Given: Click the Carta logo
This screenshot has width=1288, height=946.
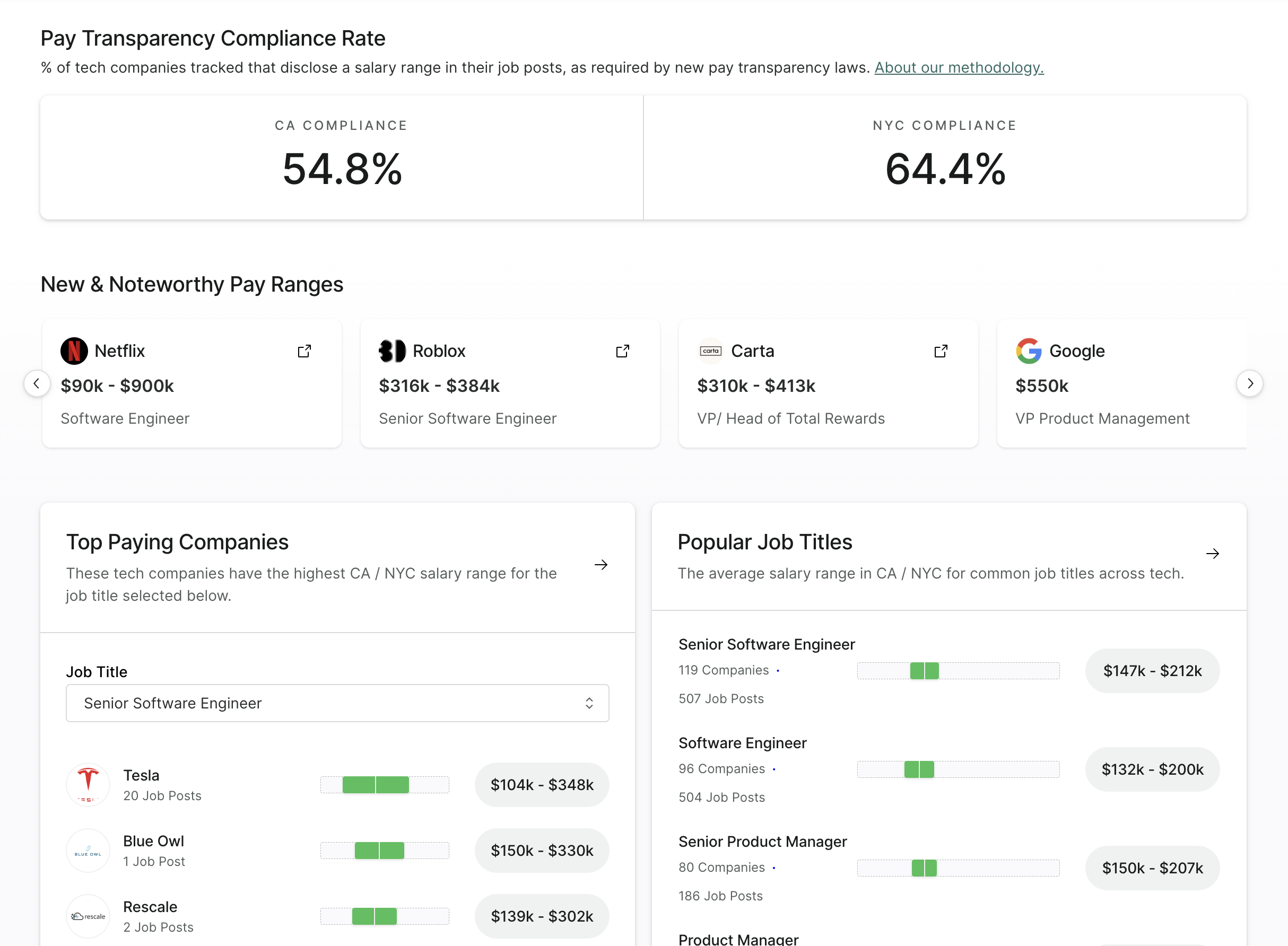Looking at the screenshot, I should [x=711, y=351].
